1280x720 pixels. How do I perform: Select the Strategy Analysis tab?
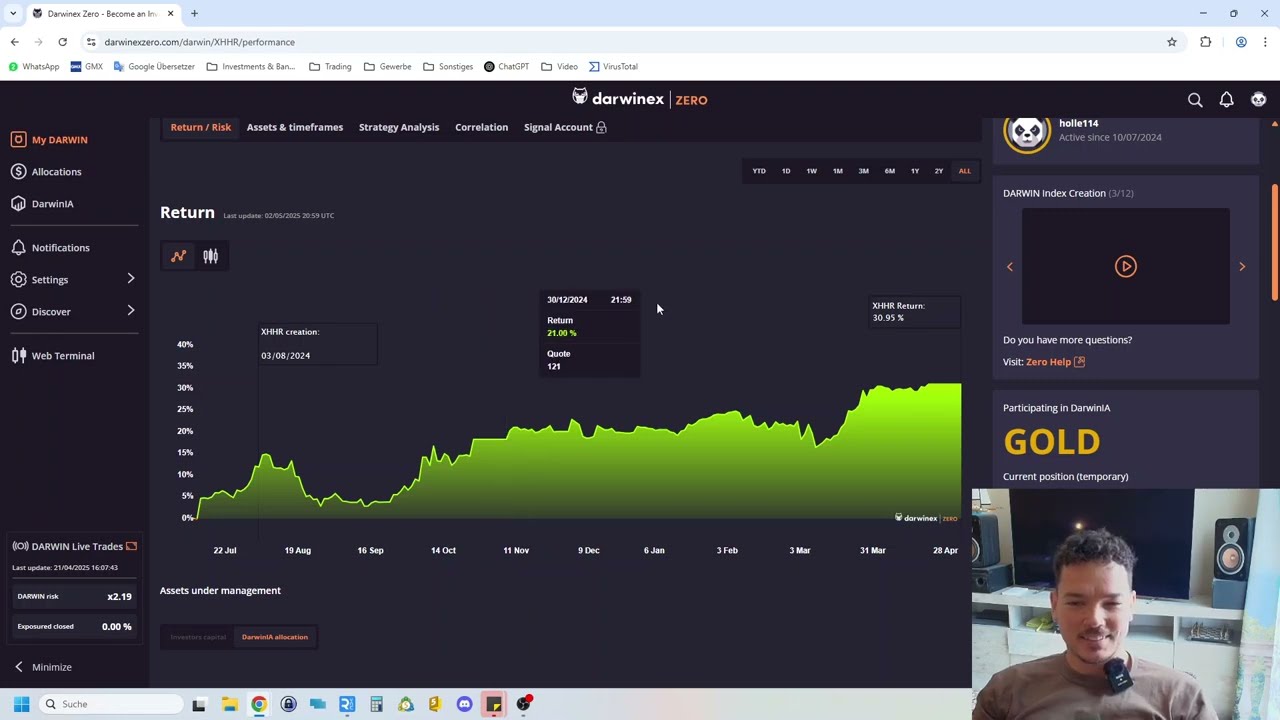pos(399,127)
